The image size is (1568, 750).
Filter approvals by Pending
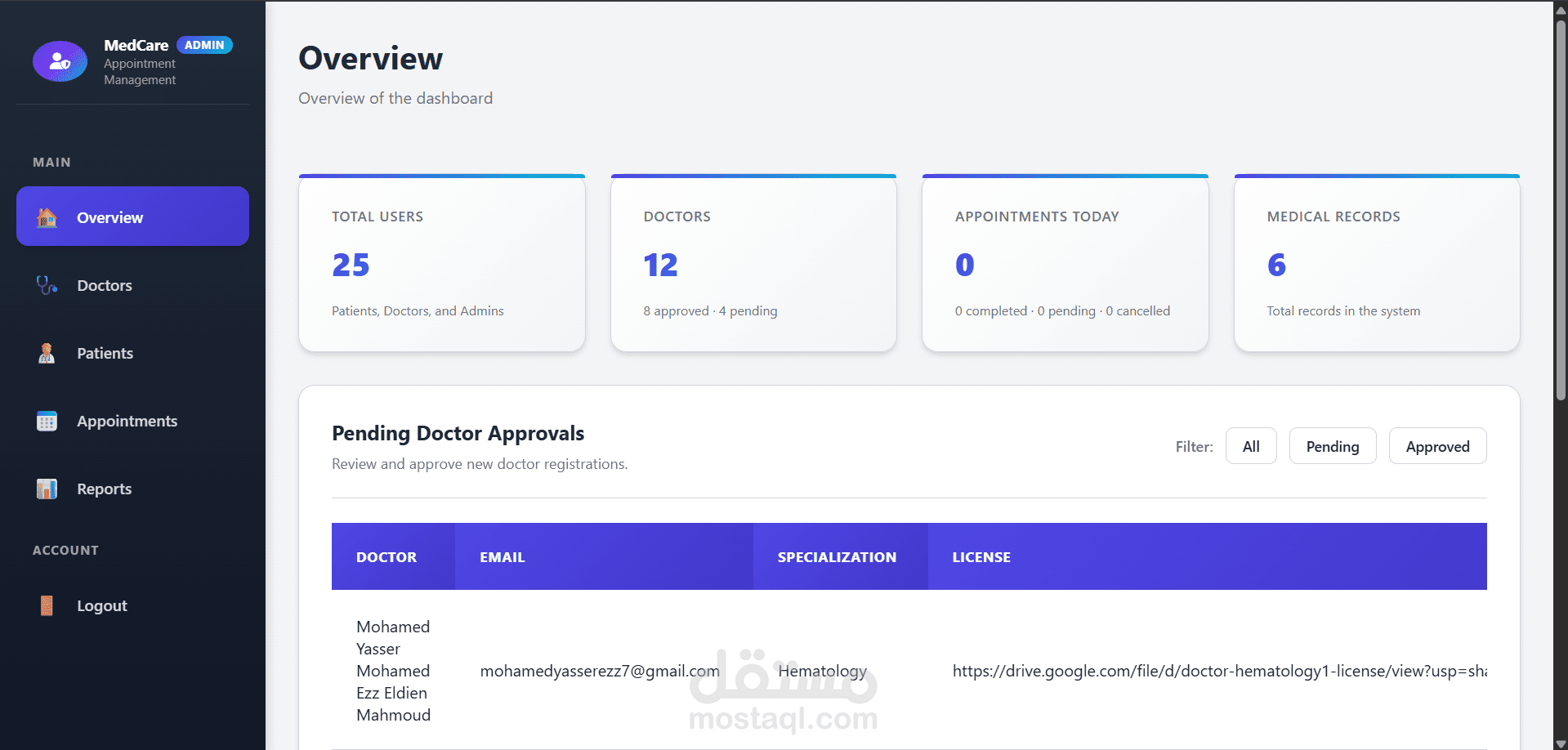point(1332,446)
